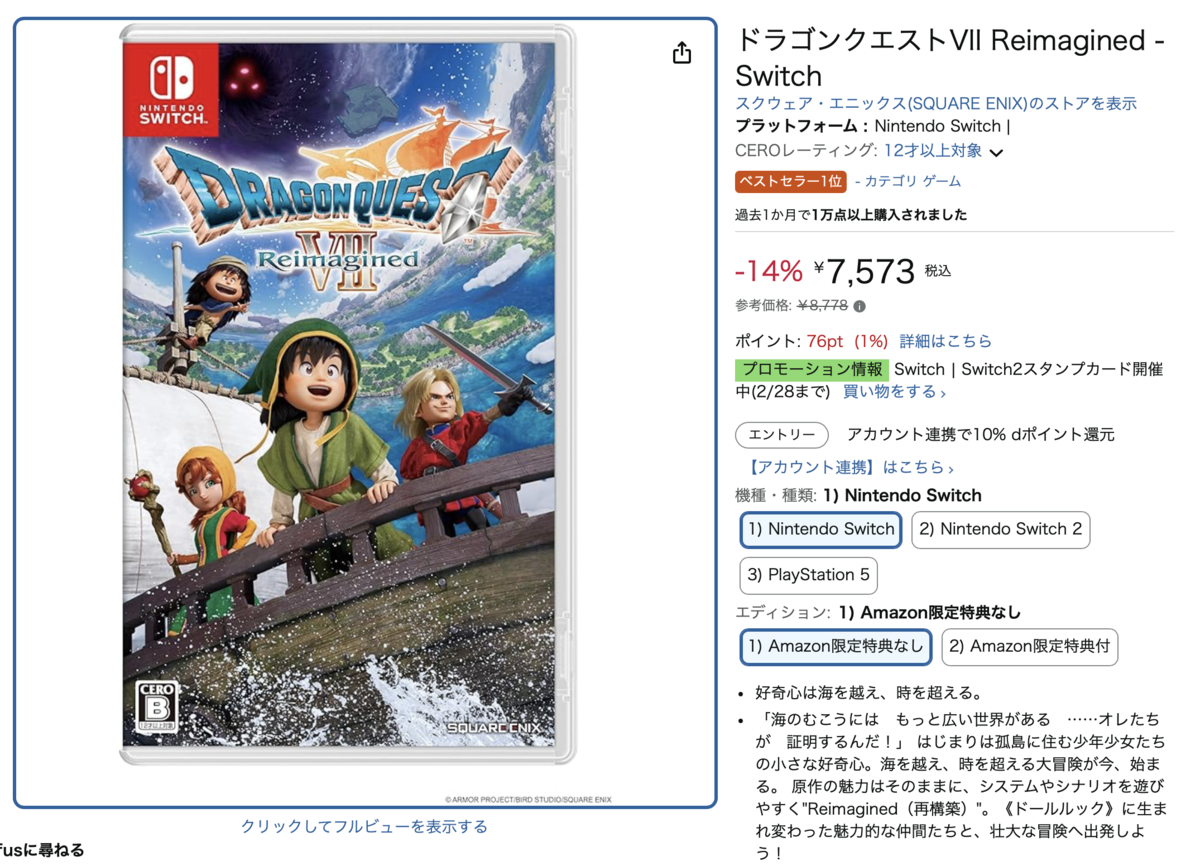Click the product title text

coord(950,58)
